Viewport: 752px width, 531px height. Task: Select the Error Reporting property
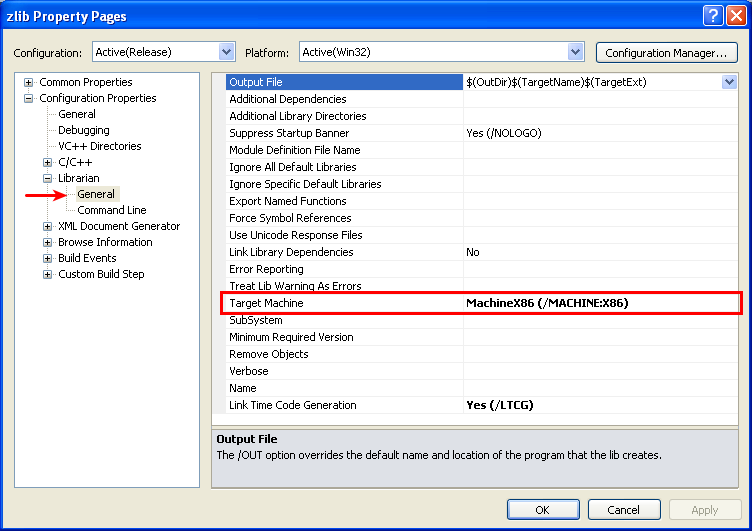[266, 270]
